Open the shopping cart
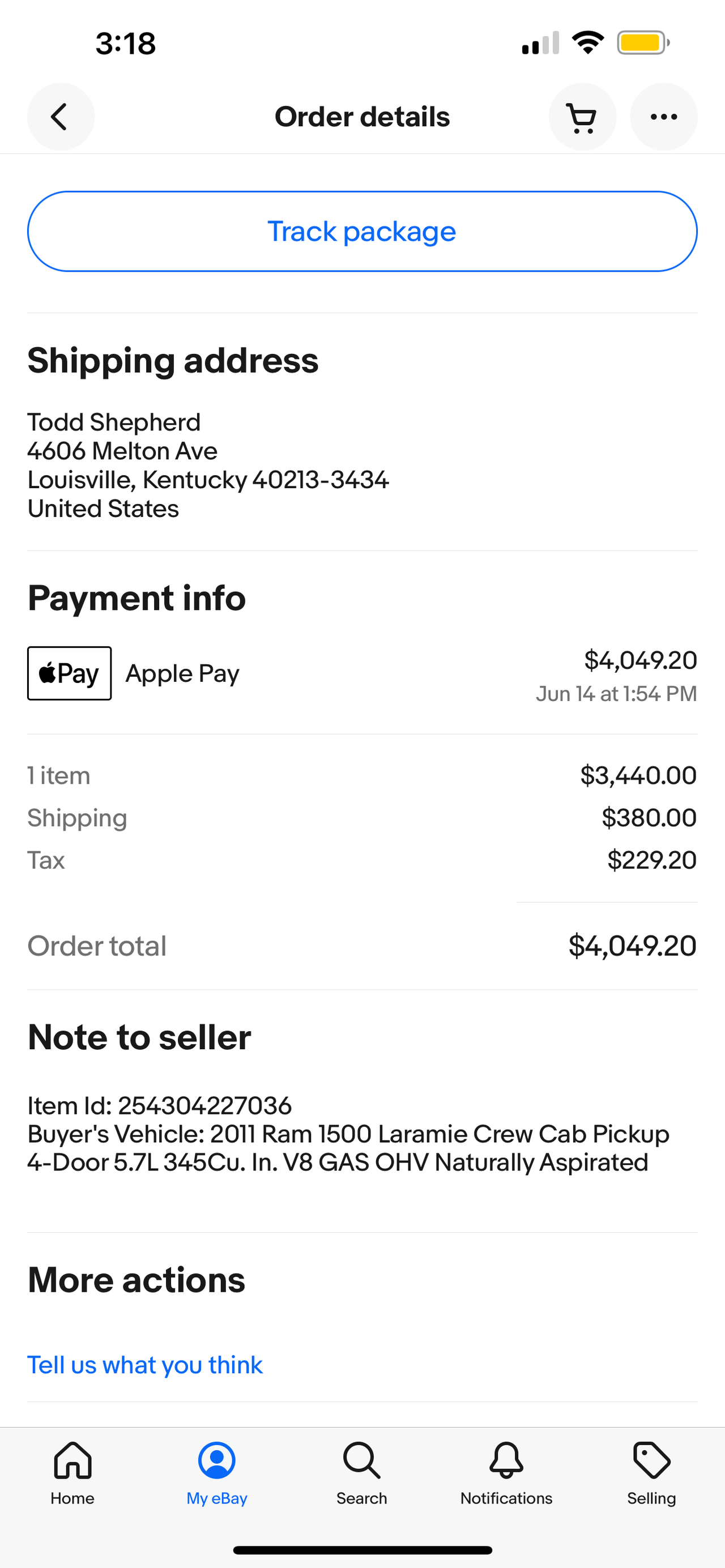The image size is (725, 1568). [582, 117]
